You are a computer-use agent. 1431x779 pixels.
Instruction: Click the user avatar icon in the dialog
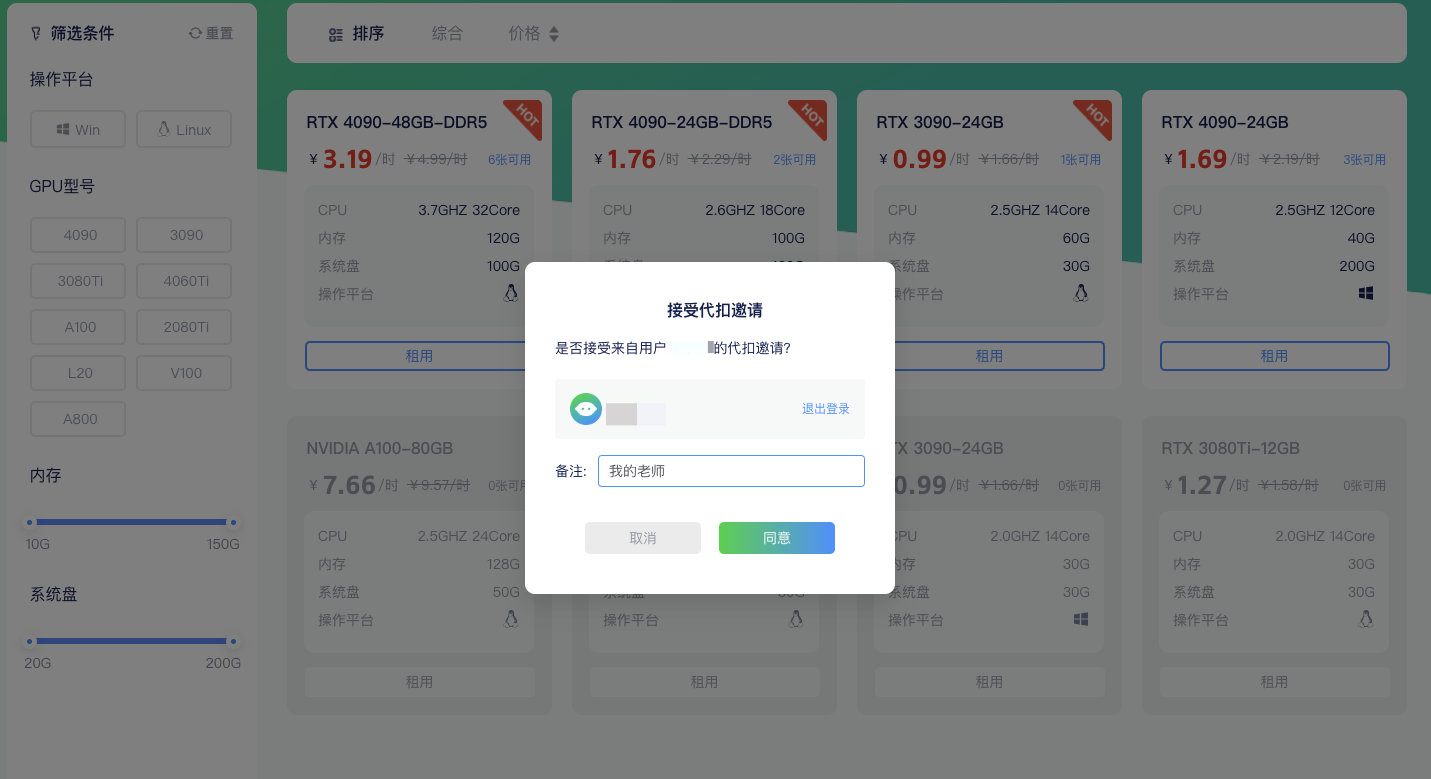tap(586, 408)
